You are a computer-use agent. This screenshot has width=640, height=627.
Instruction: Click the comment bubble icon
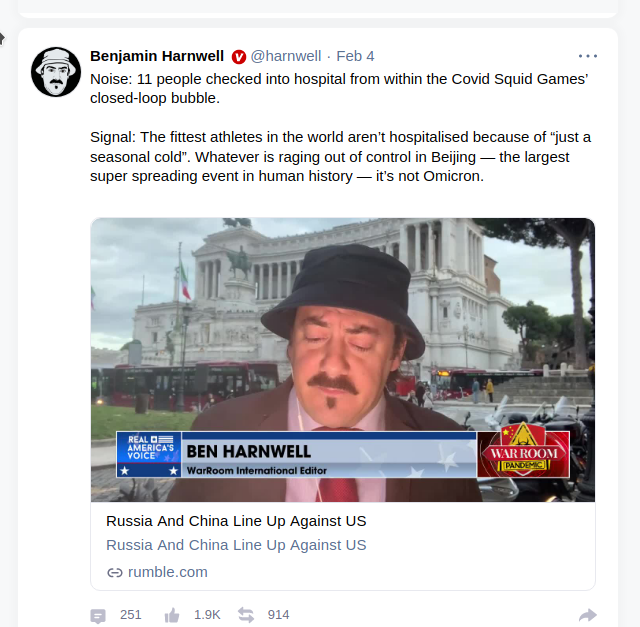click(98, 616)
